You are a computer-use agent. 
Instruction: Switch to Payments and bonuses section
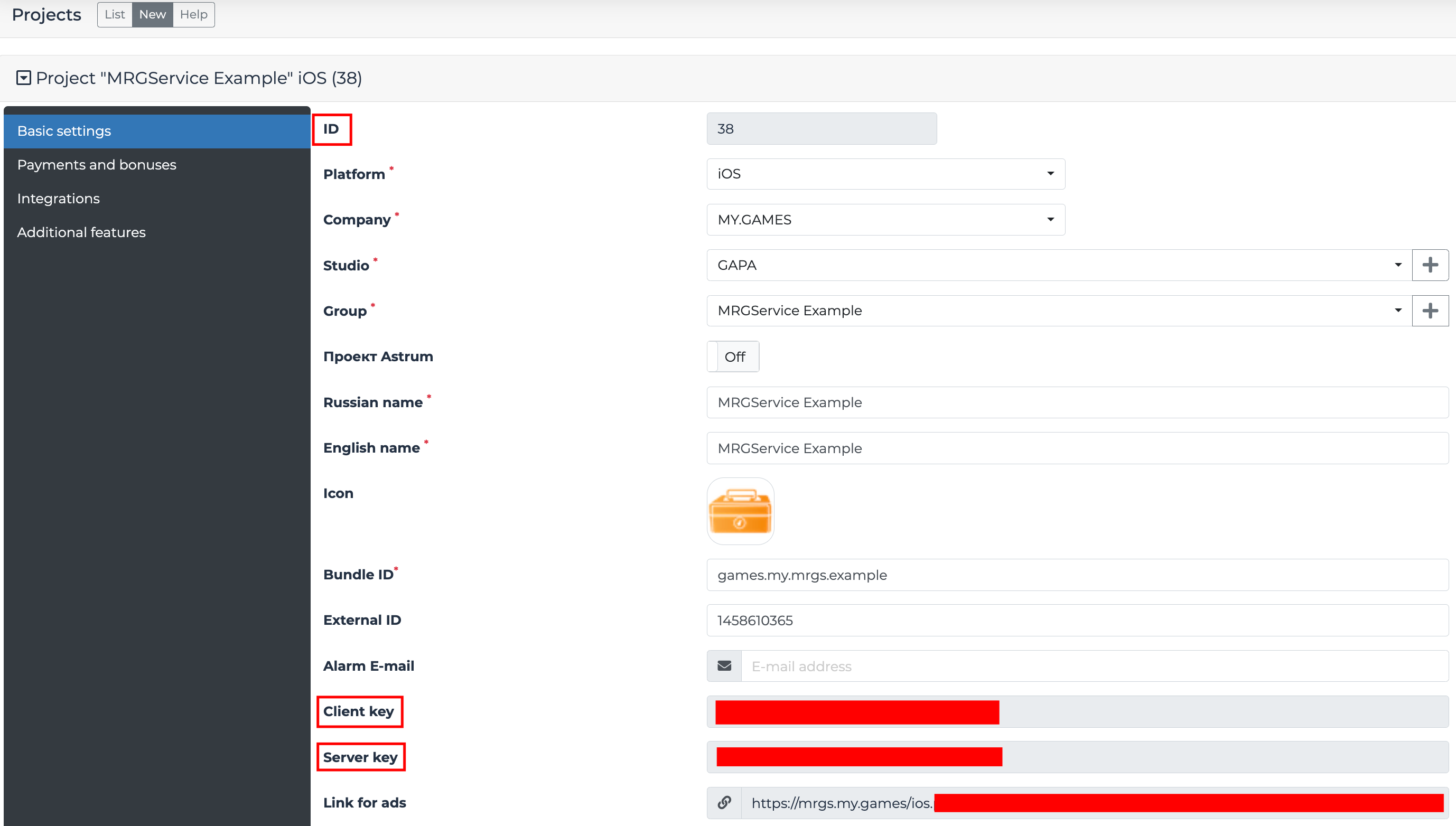point(97,165)
